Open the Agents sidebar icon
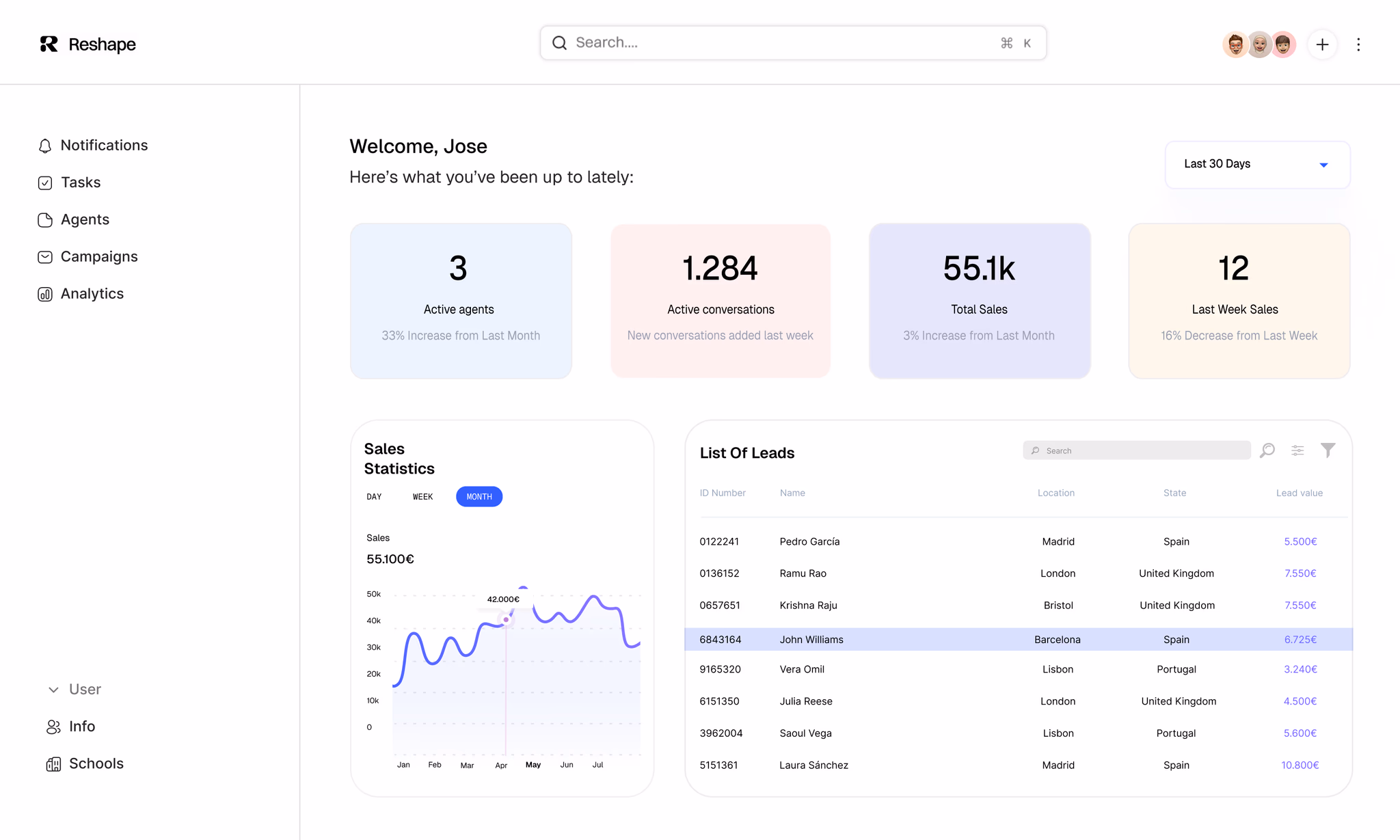 tap(45, 219)
